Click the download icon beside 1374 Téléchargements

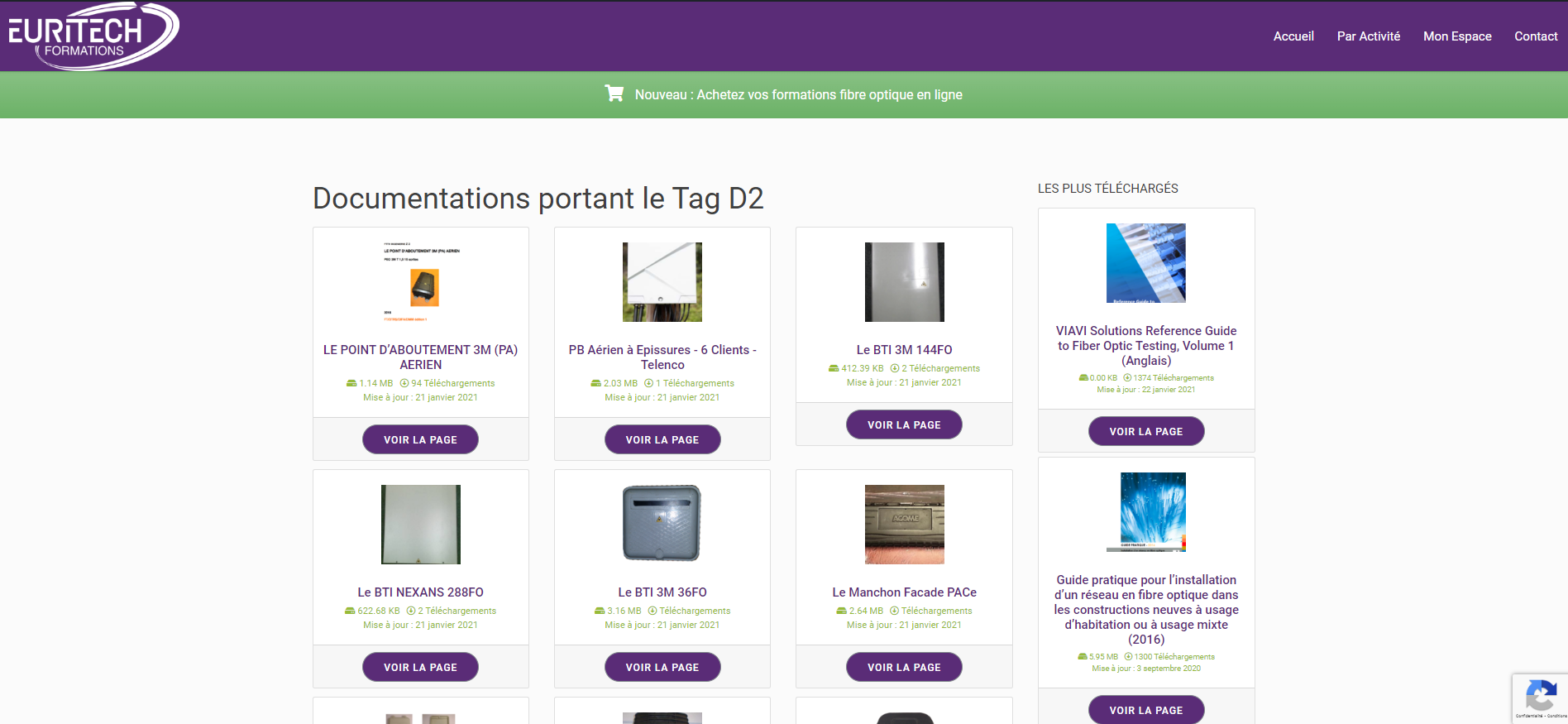click(x=1127, y=377)
